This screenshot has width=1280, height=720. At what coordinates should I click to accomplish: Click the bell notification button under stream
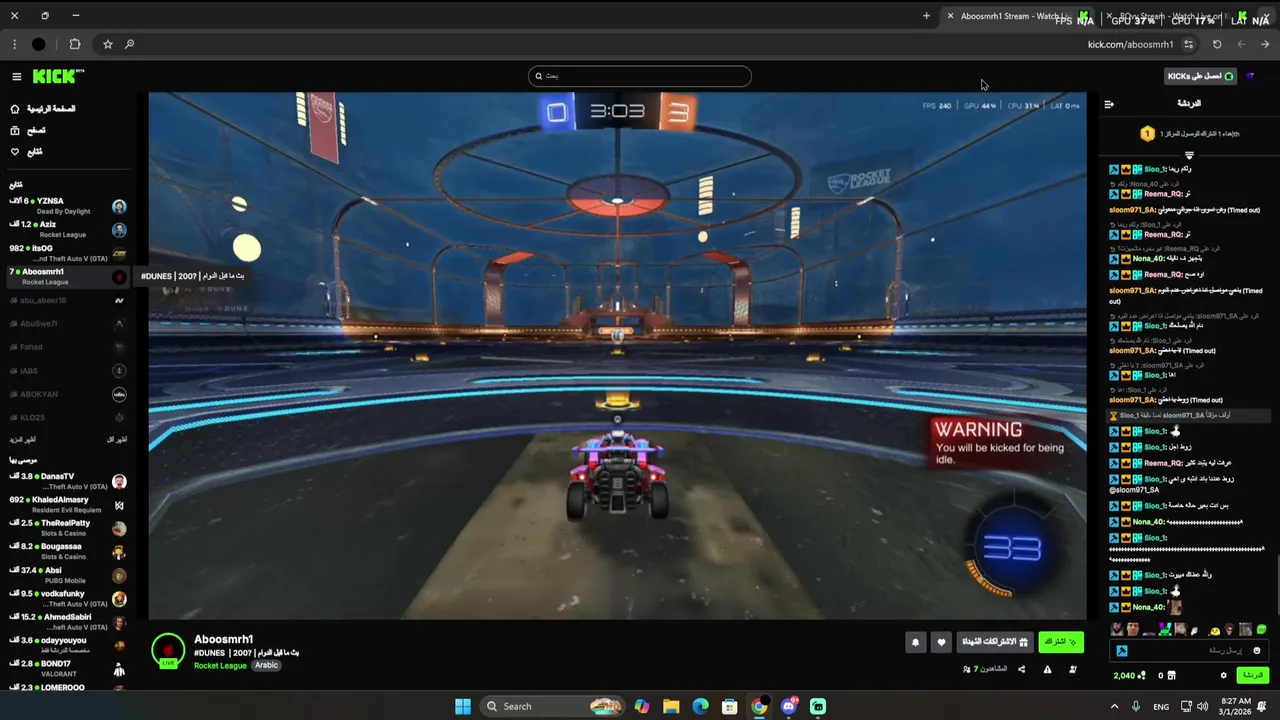point(915,642)
